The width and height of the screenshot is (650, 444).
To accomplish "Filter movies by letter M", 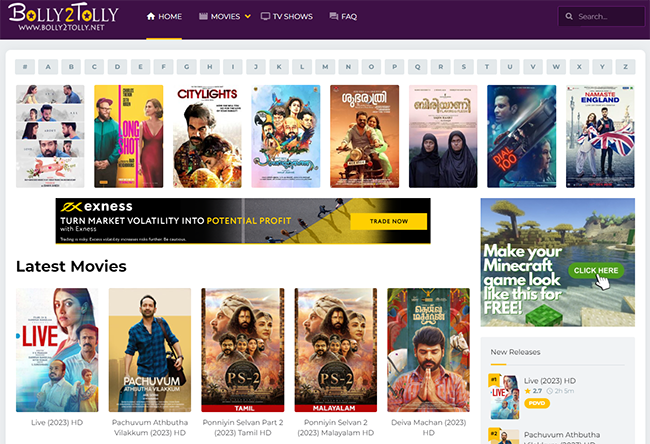I will (x=324, y=67).
